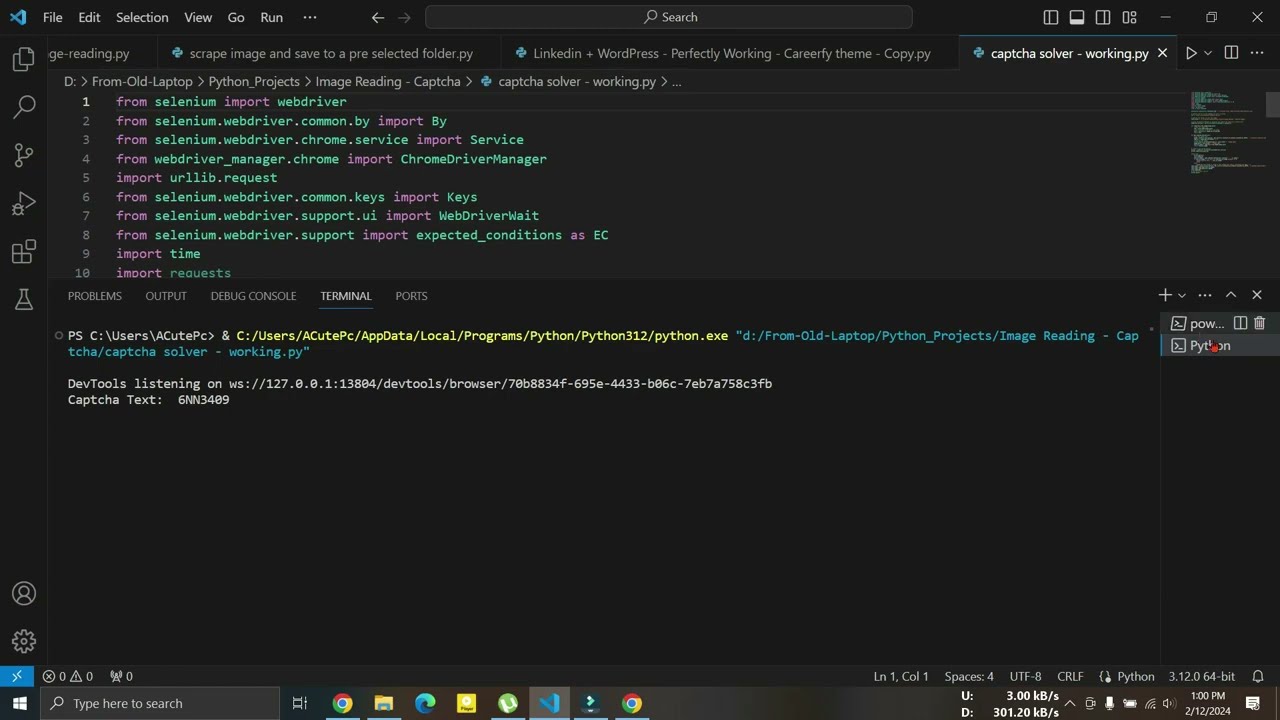
Task: Open the Edit menu
Action: [x=89, y=17]
